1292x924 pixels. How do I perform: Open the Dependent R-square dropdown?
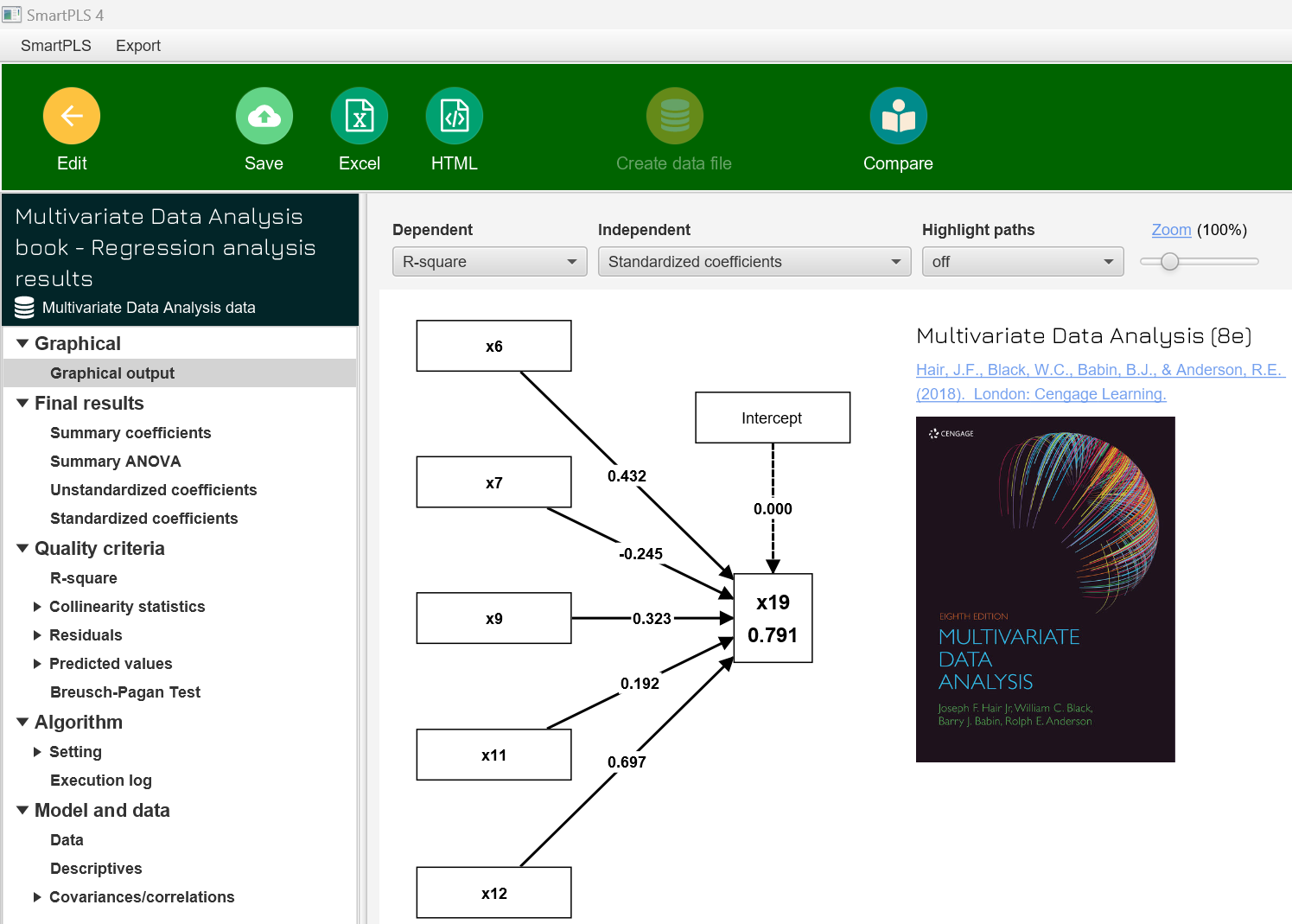[x=490, y=262]
